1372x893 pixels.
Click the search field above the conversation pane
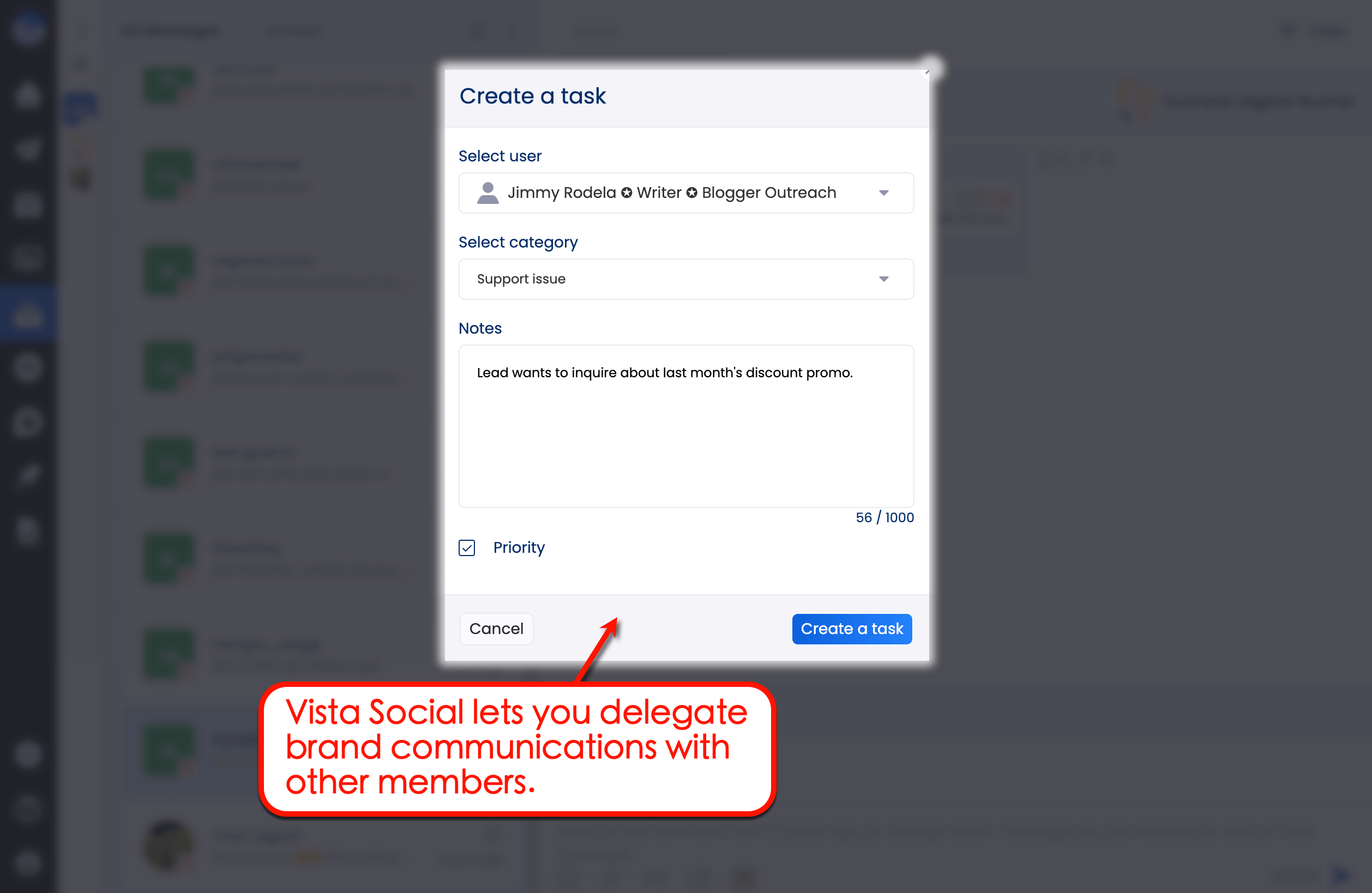pos(597,32)
